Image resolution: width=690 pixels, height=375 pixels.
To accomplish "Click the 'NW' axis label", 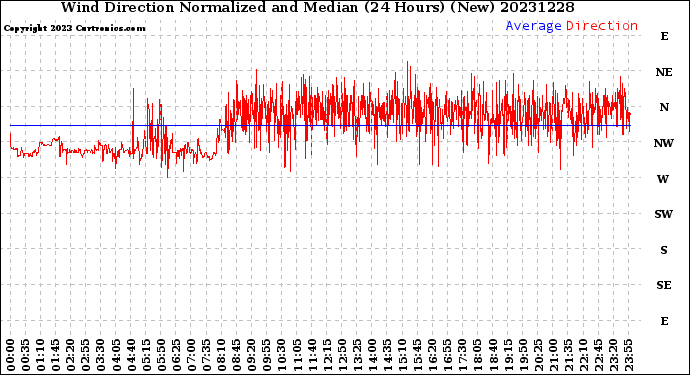I will (x=664, y=143).
